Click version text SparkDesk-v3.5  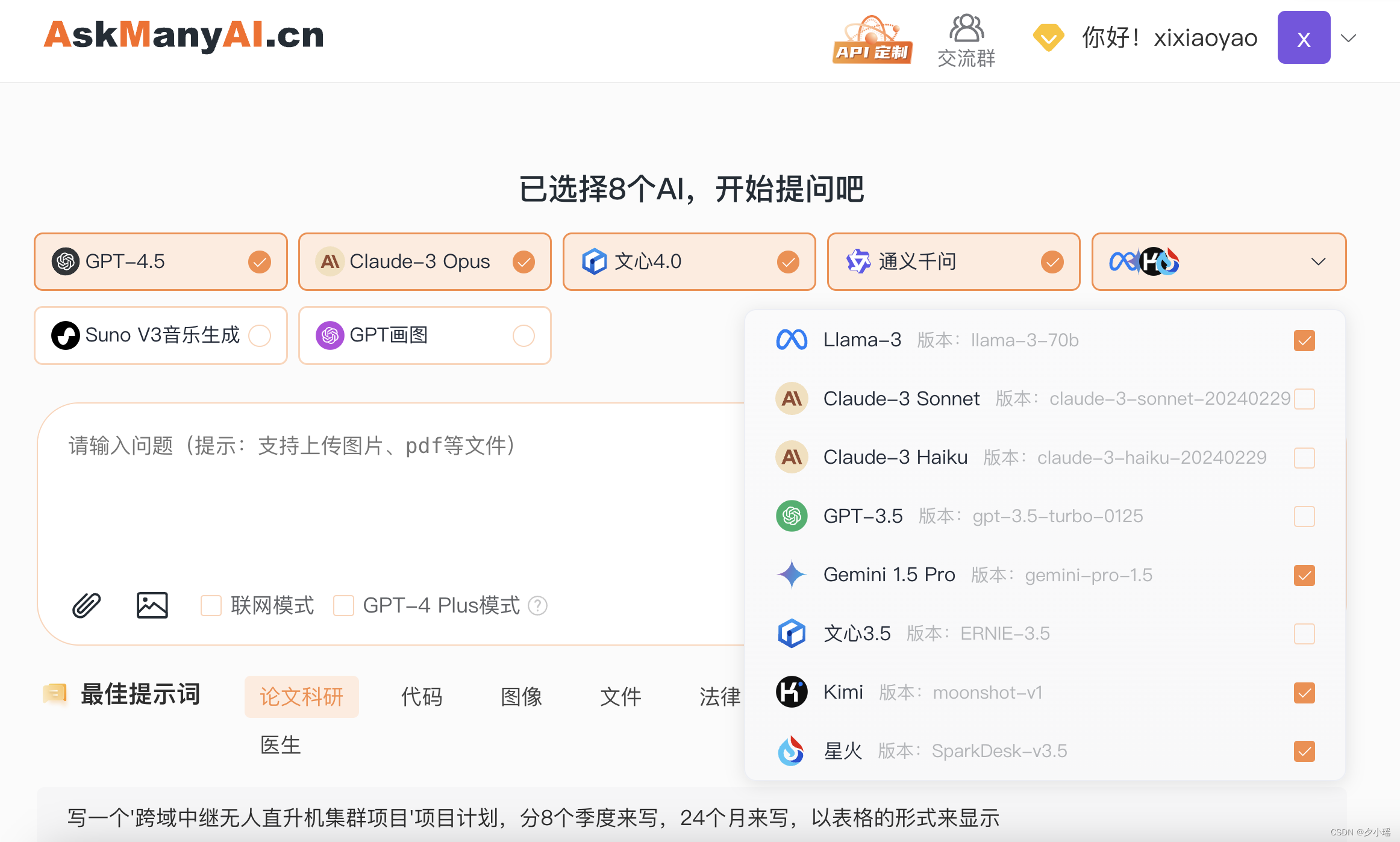(999, 751)
